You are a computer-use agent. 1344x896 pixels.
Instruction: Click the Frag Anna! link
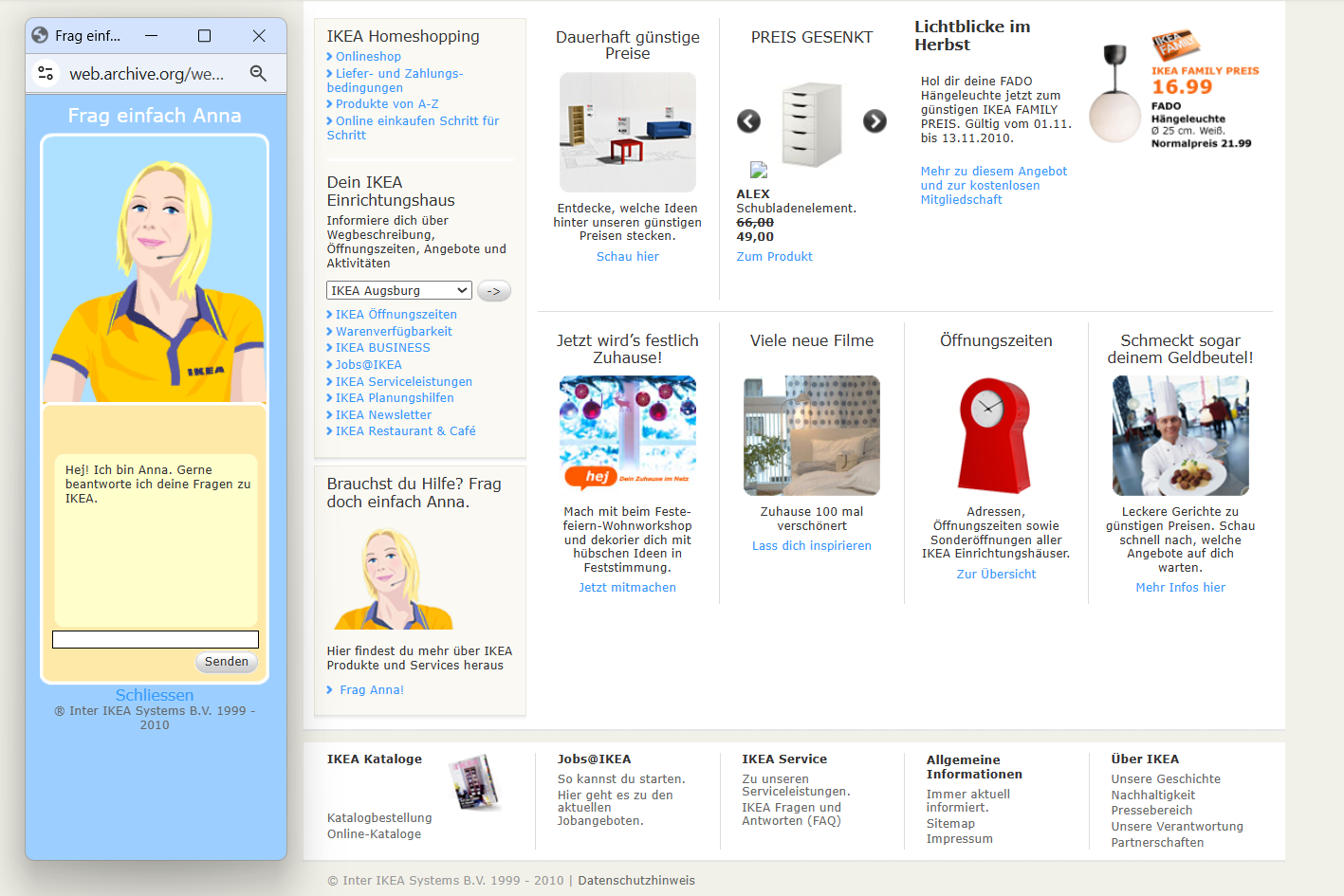tap(372, 690)
